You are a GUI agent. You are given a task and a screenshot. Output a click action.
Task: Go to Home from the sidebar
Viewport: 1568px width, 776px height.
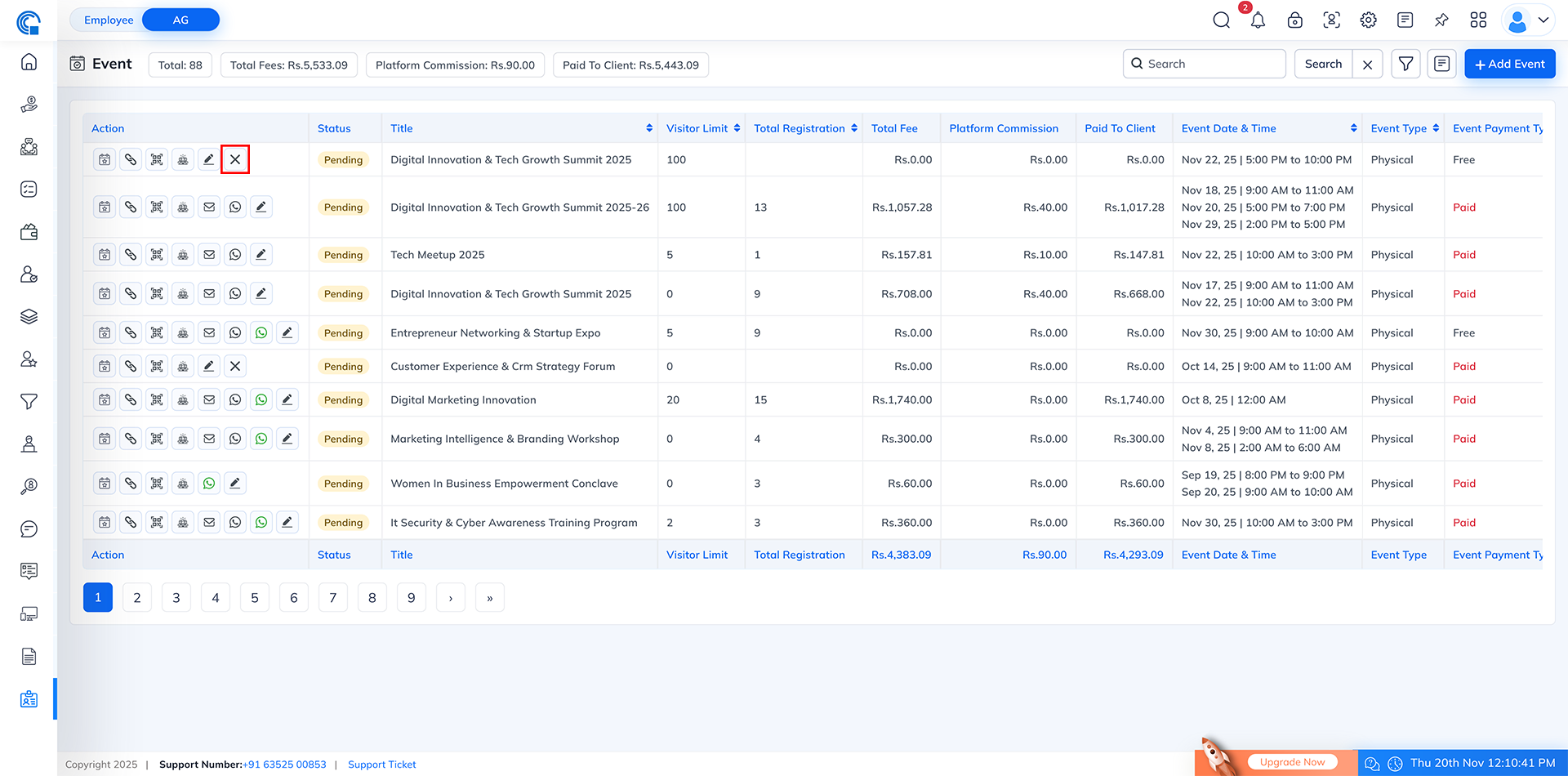point(29,61)
